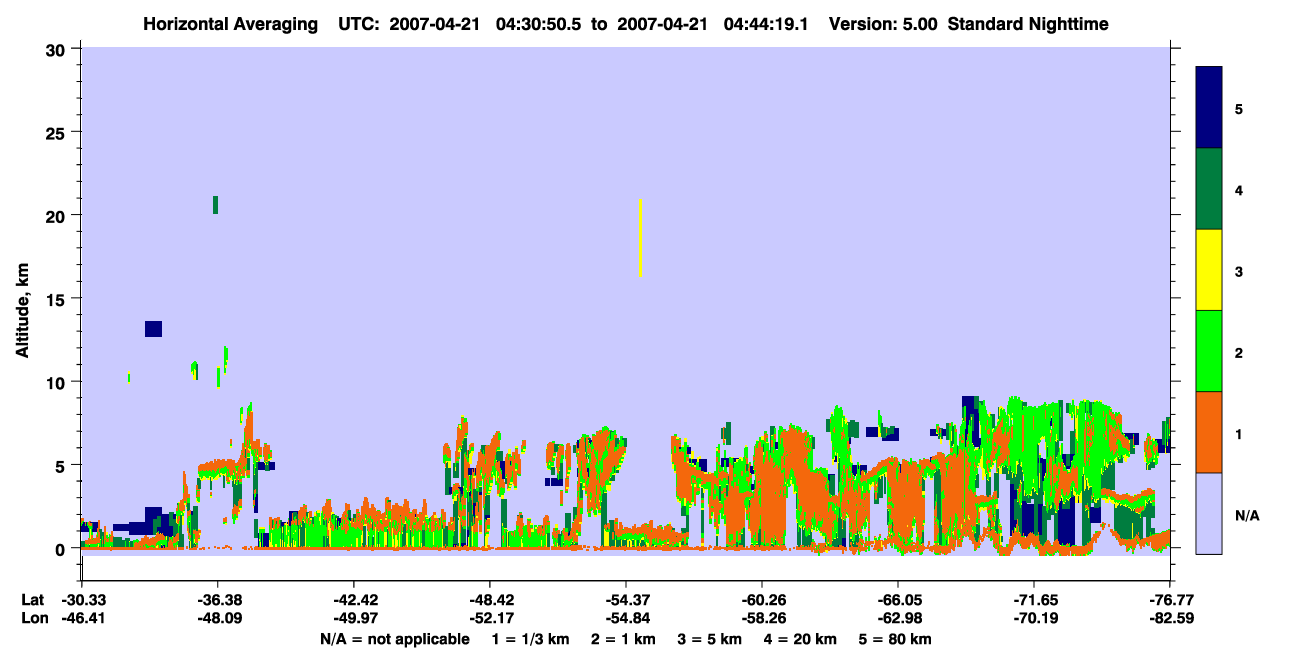The width and height of the screenshot is (1300, 667).
Task: Click the 25 km altitude tick label
Action: pos(58,132)
